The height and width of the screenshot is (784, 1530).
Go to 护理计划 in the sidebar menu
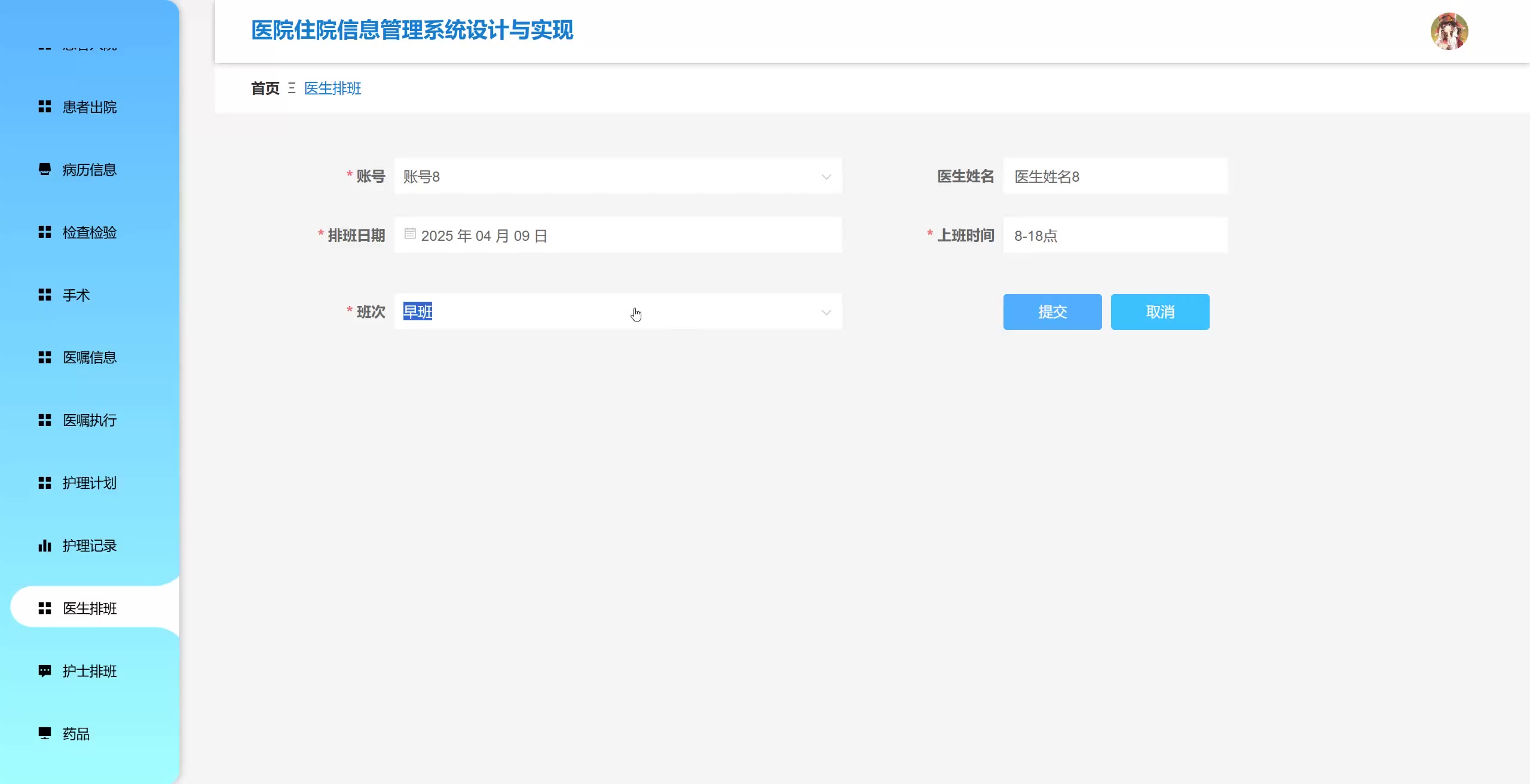click(x=90, y=483)
